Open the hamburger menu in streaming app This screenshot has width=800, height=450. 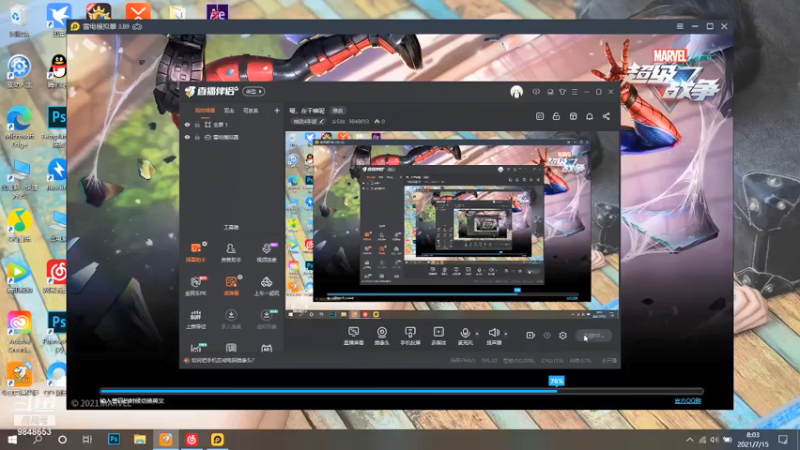tap(574, 92)
